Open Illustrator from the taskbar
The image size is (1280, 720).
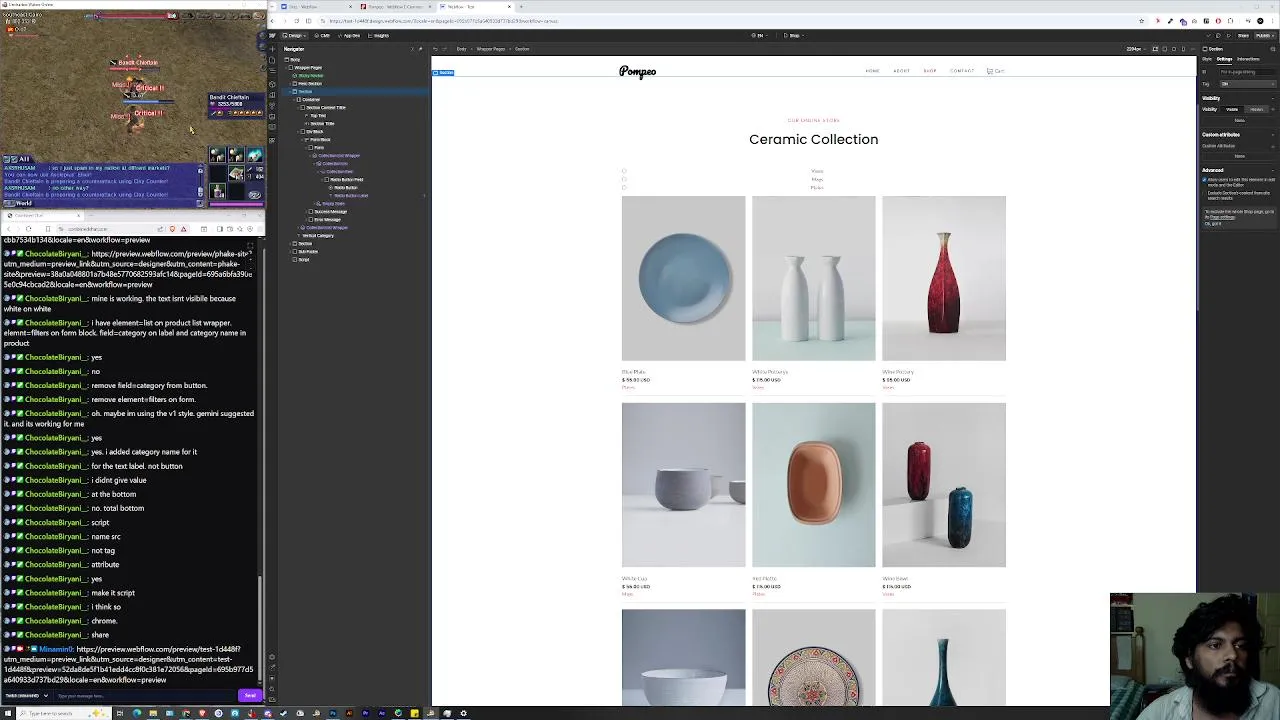[x=349, y=713]
